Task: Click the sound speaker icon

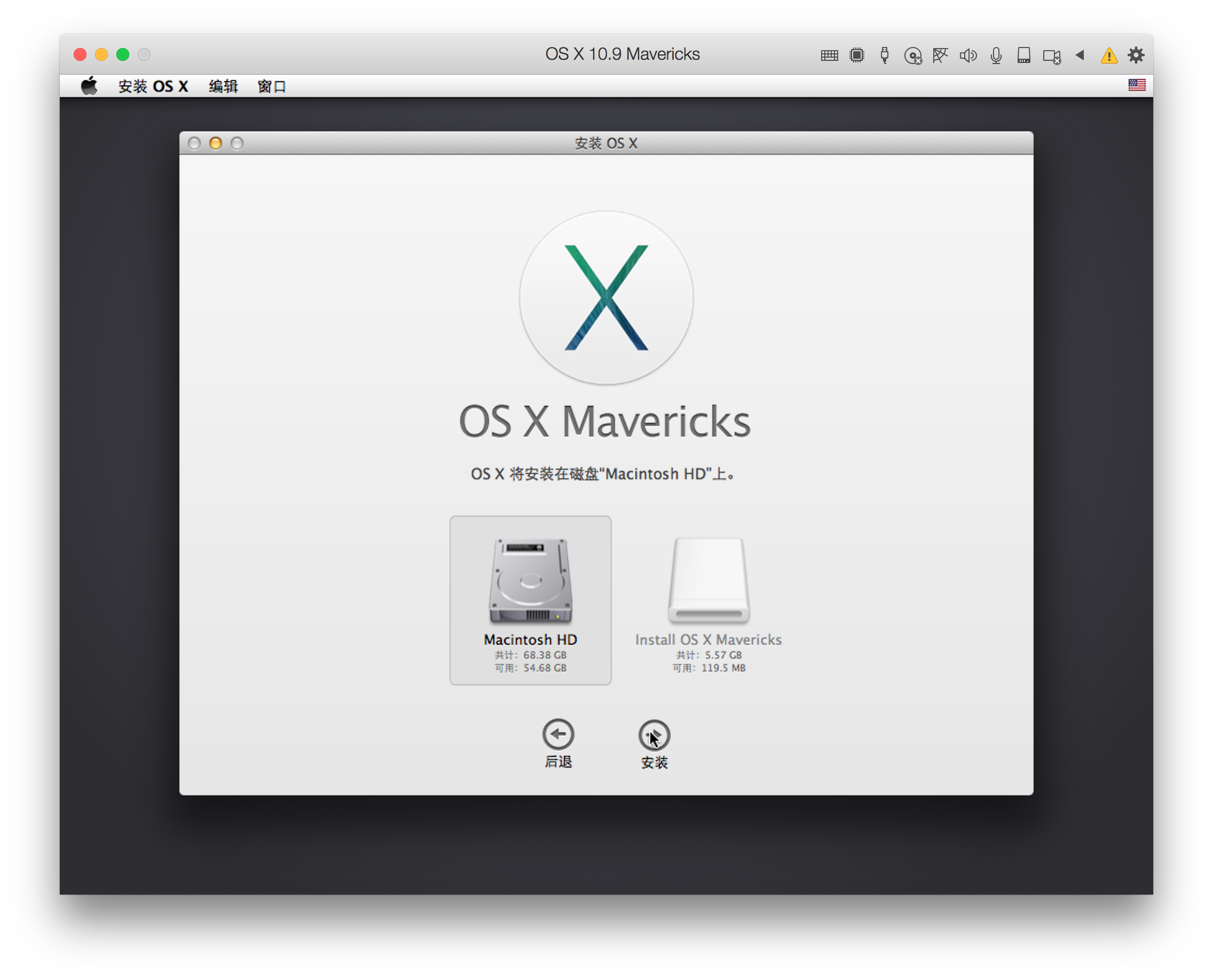Action: pos(968,56)
